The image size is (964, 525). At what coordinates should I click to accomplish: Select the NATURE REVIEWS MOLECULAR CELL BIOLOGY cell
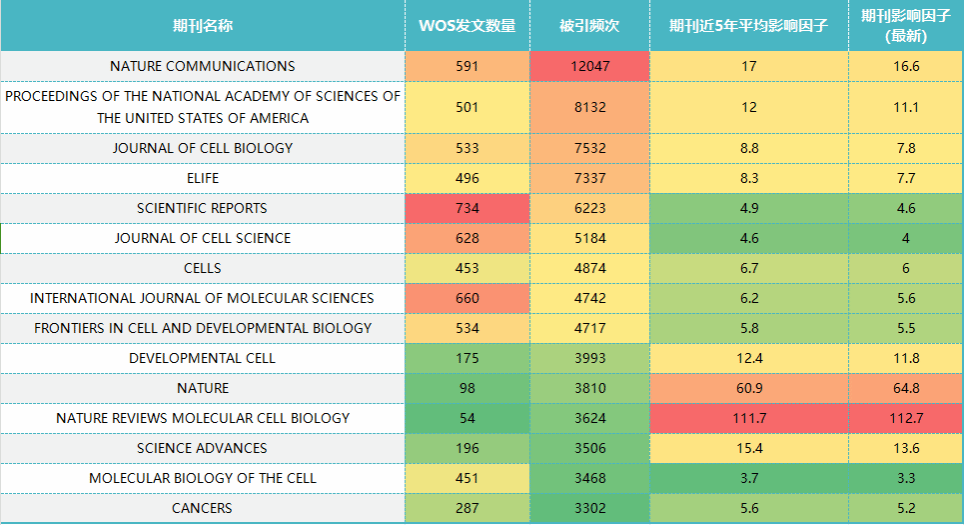tap(202, 418)
